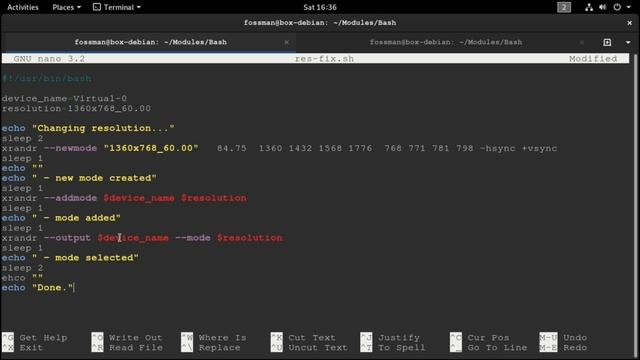
Task: Click the Go To Line shortcut
Action: coord(489,348)
